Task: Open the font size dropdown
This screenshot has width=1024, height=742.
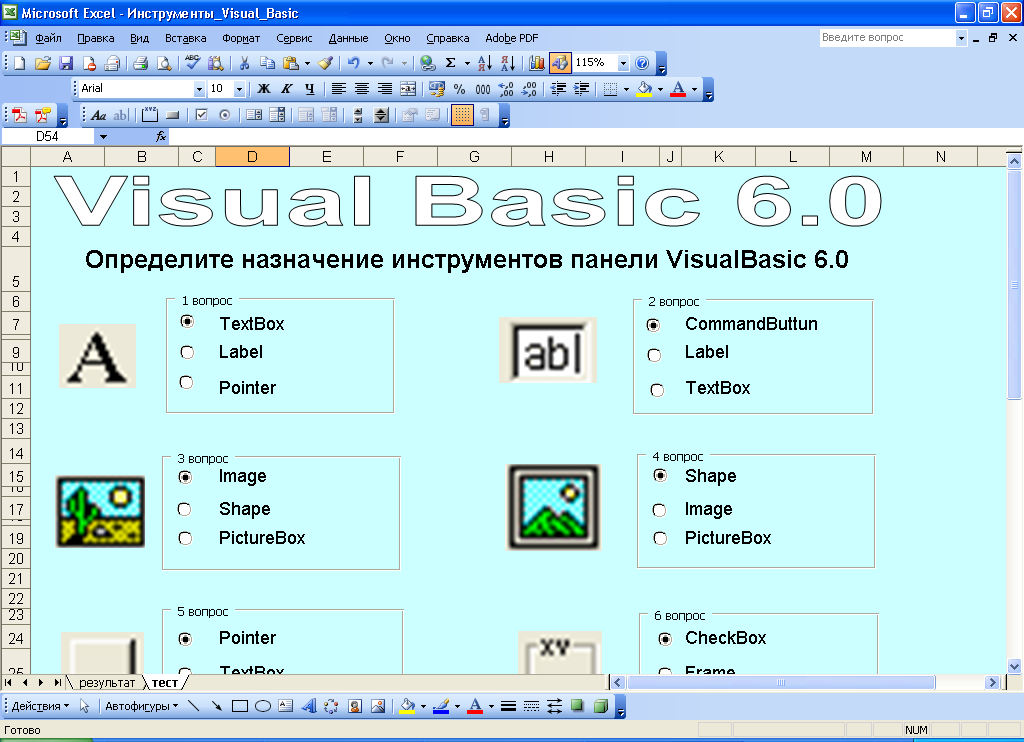Action: pos(239,89)
